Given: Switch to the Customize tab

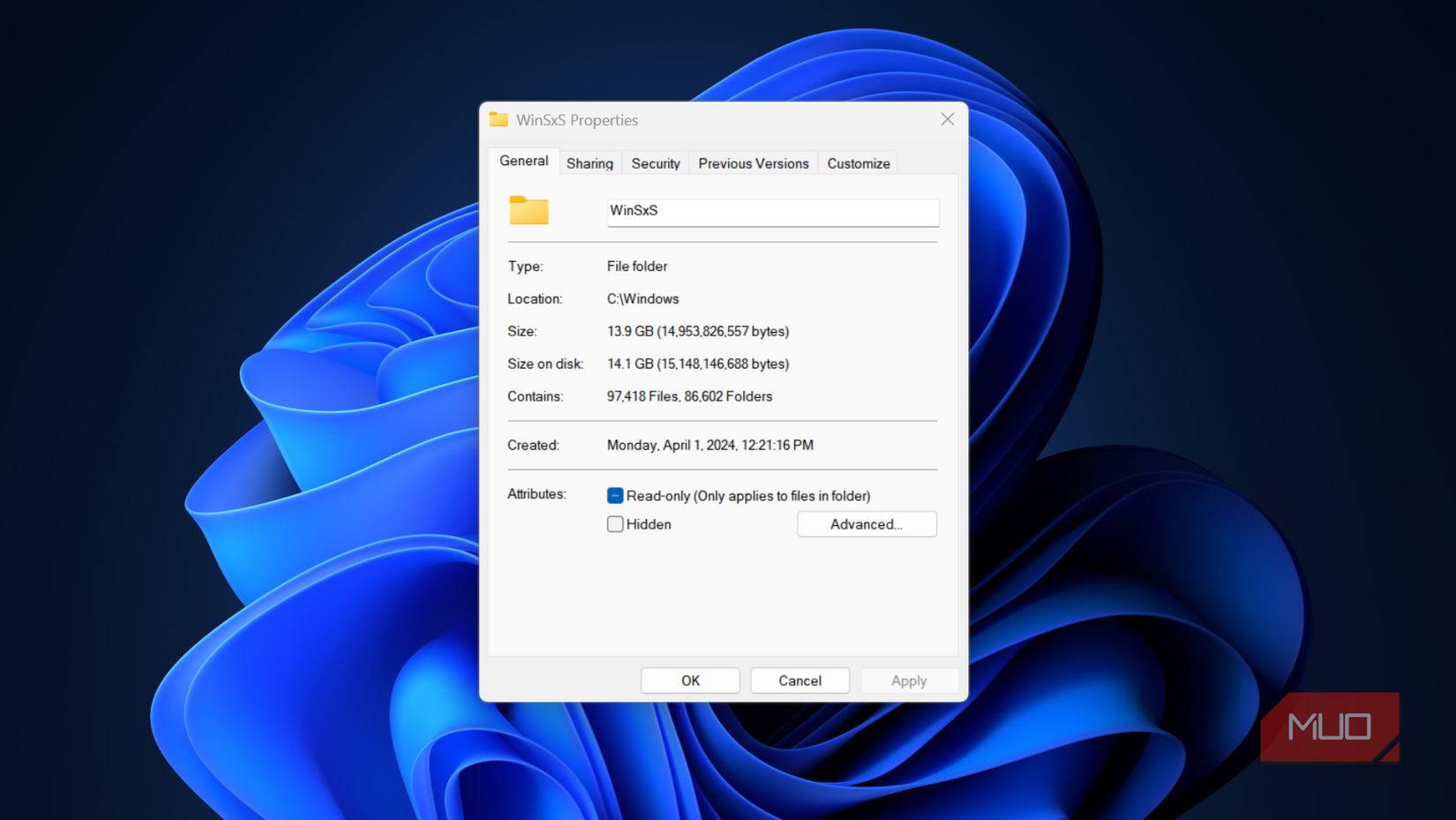Looking at the screenshot, I should coord(858,163).
